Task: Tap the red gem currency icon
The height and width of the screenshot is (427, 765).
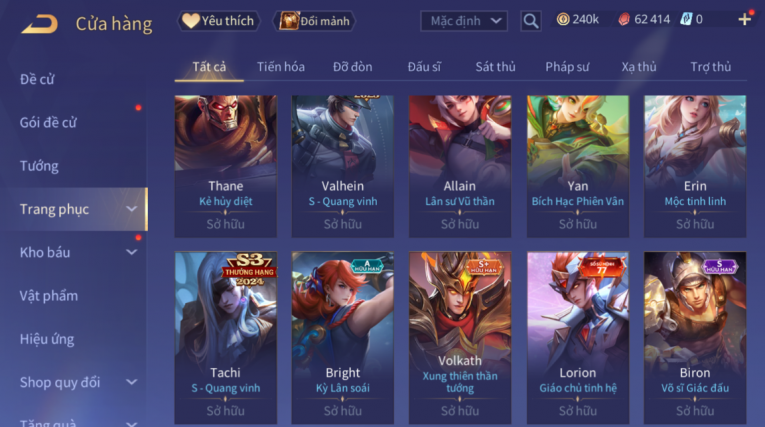Action: pyautogui.click(x=624, y=20)
